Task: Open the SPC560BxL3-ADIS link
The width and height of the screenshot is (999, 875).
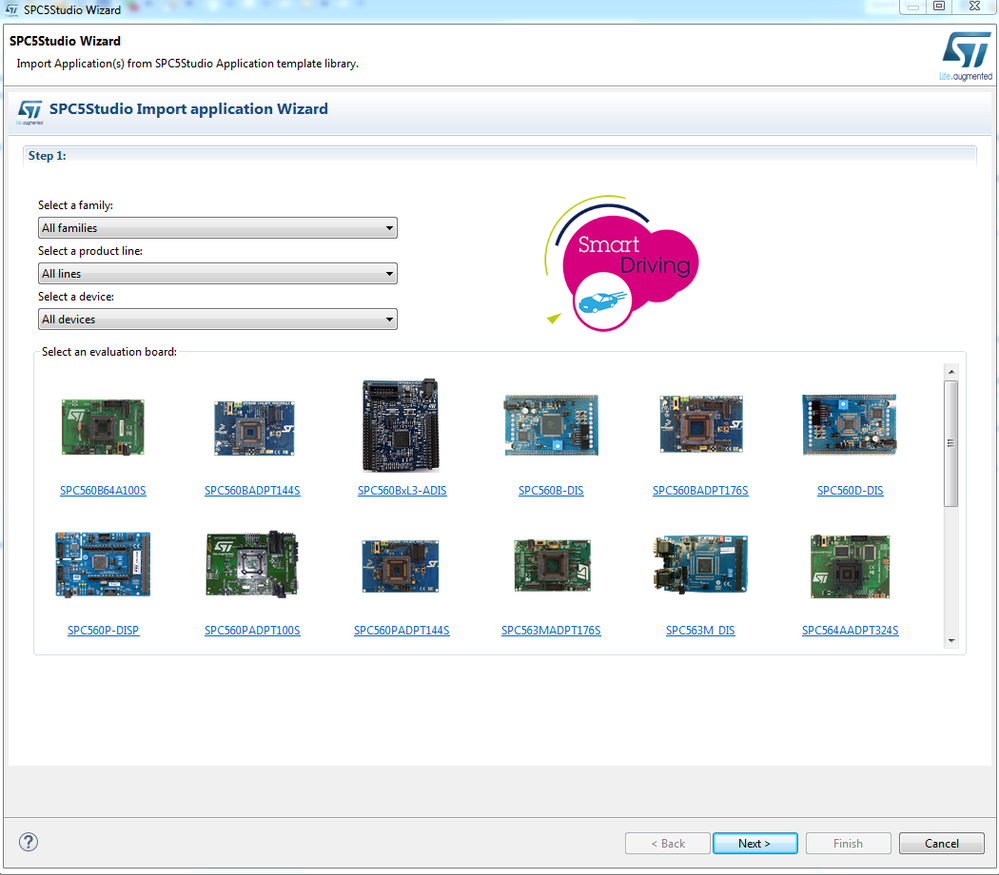Action: pyautogui.click(x=402, y=491)
